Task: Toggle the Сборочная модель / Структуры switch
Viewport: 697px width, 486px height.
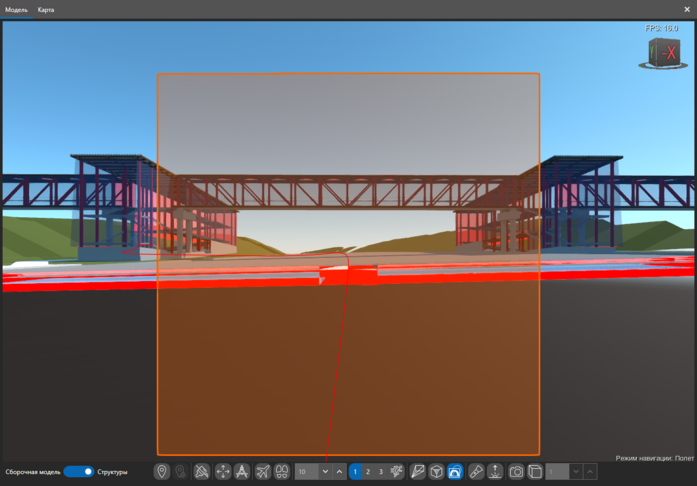Action: 78,471
